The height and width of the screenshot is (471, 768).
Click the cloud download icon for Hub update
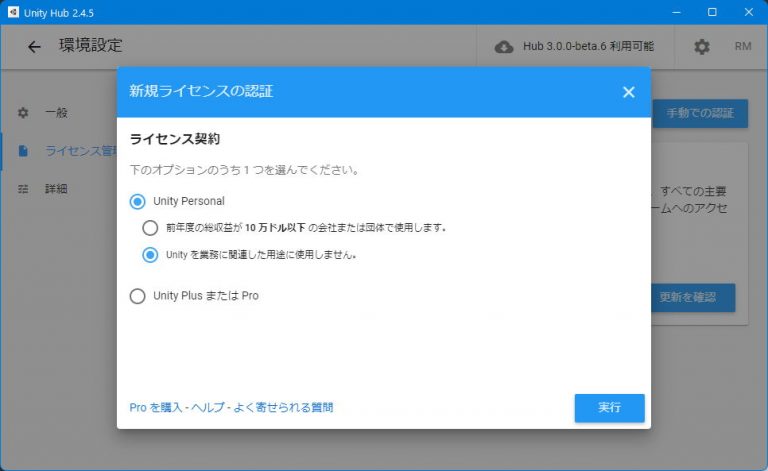pyautogui.click(x=504, y=47)
